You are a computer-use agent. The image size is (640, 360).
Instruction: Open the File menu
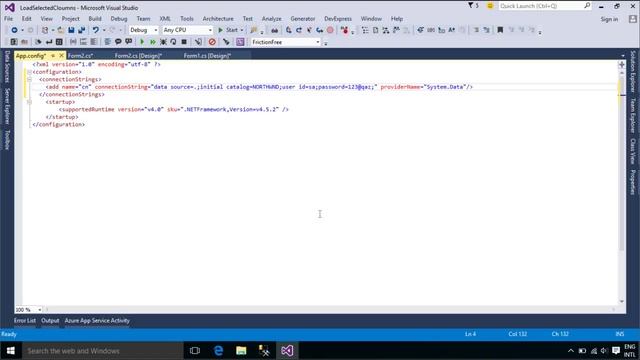[8, 19]
